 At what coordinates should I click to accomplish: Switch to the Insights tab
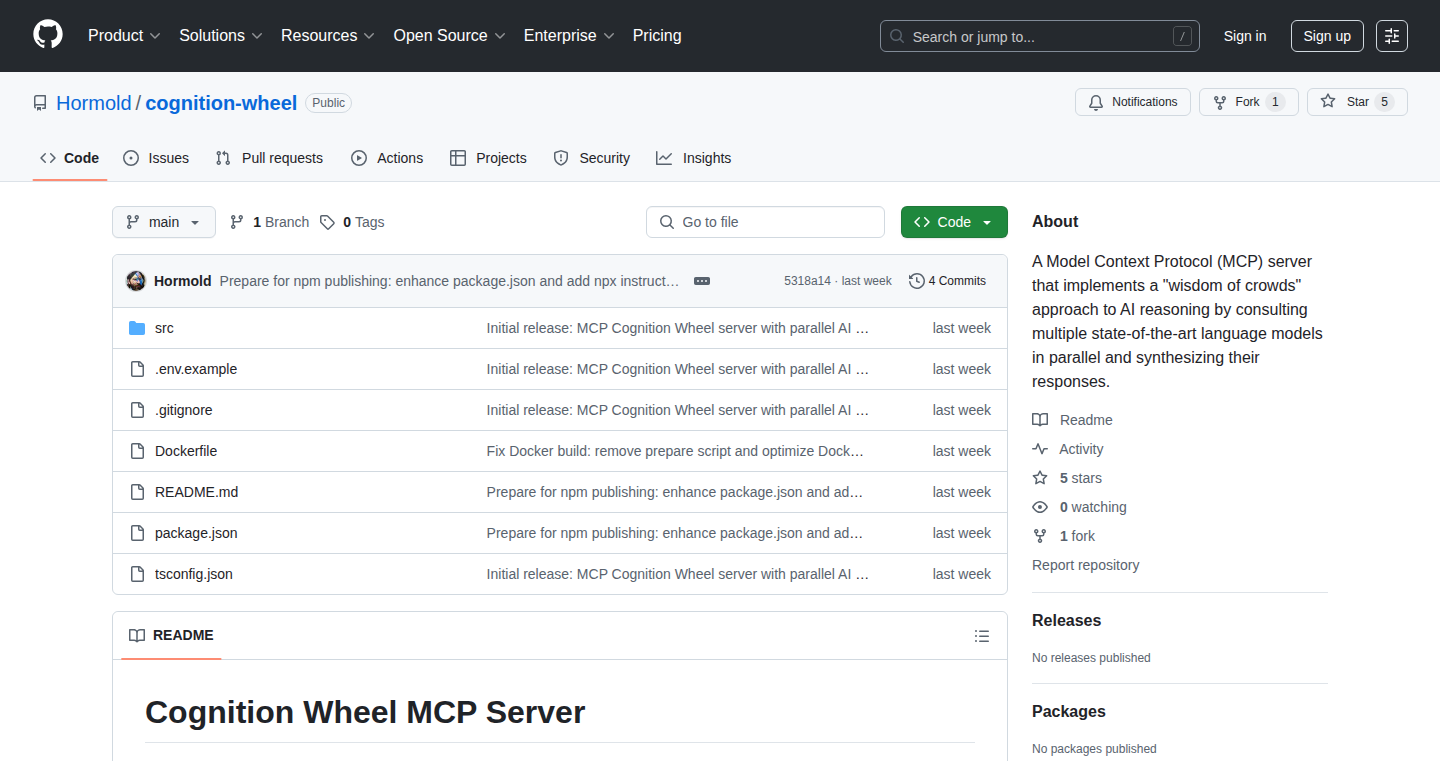coord(694,158)
